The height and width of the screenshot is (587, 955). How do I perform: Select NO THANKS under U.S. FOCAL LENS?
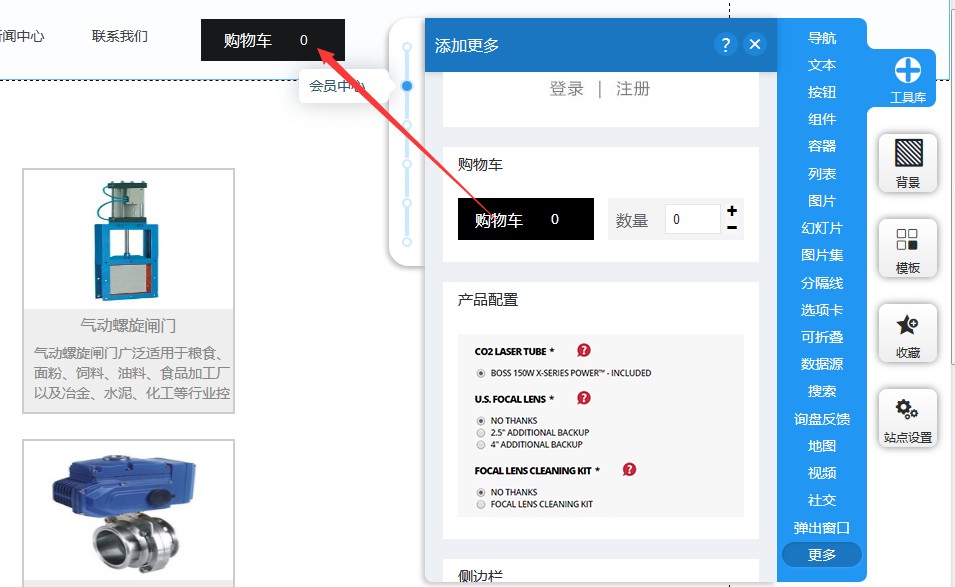481,421
